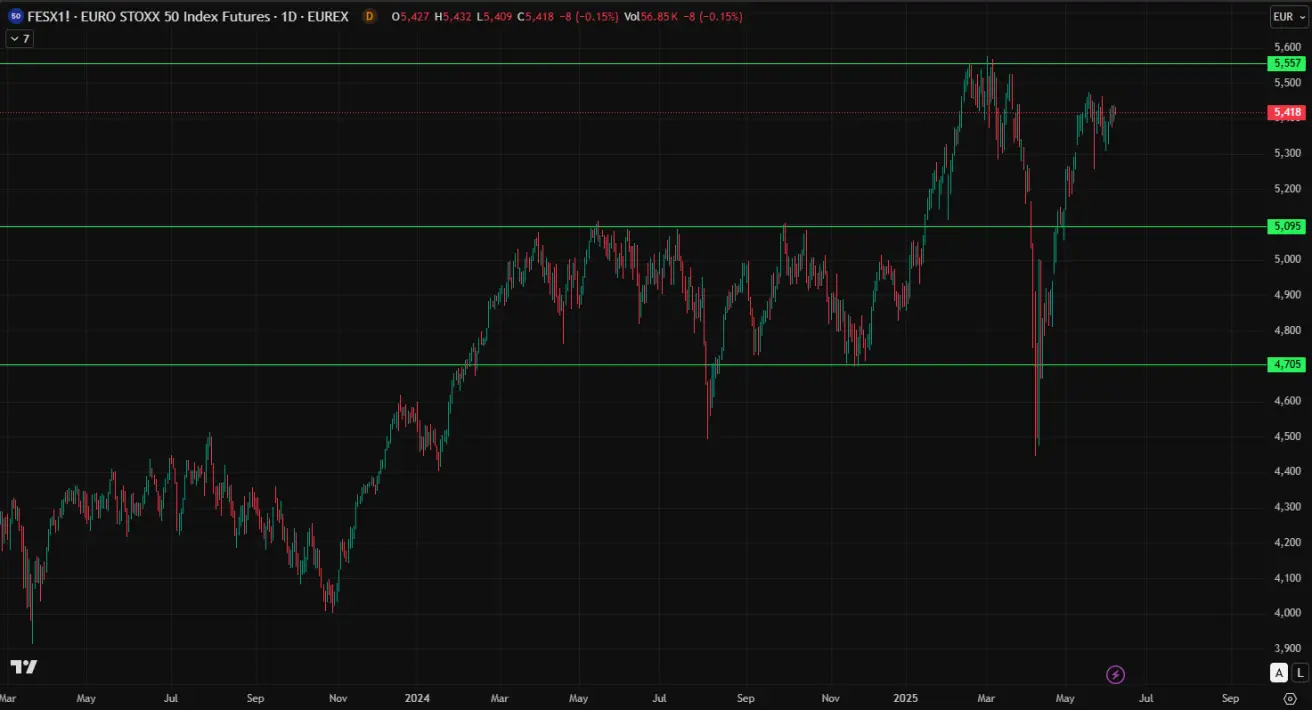Select the 5,557 horizontal line price label
Viewport: 1312px width, 710px height.
point(1286,63)
